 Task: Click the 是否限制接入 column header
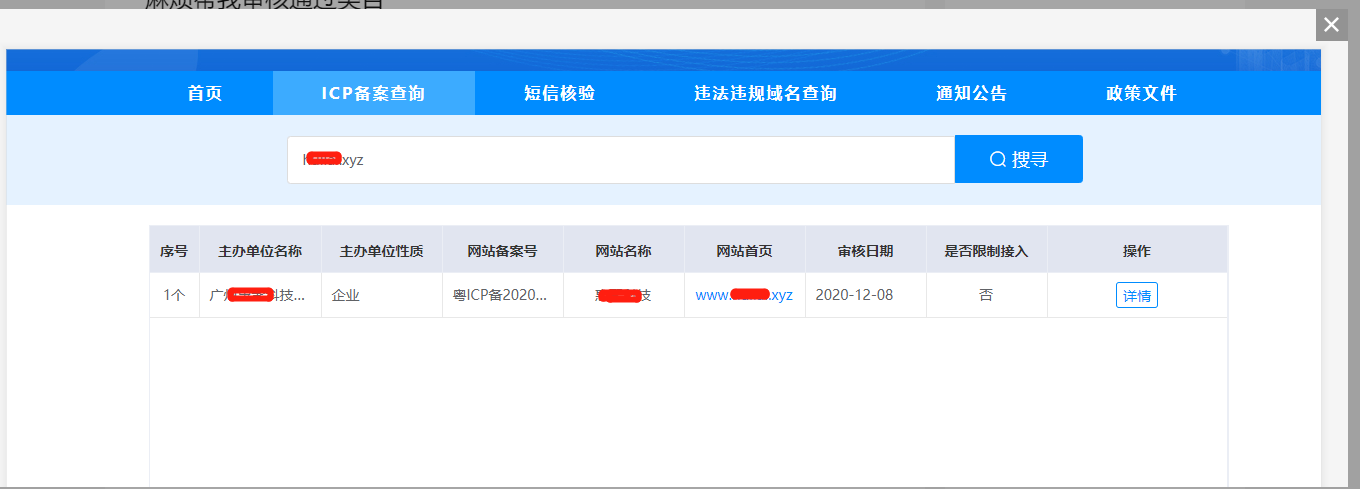coord(986,251)
